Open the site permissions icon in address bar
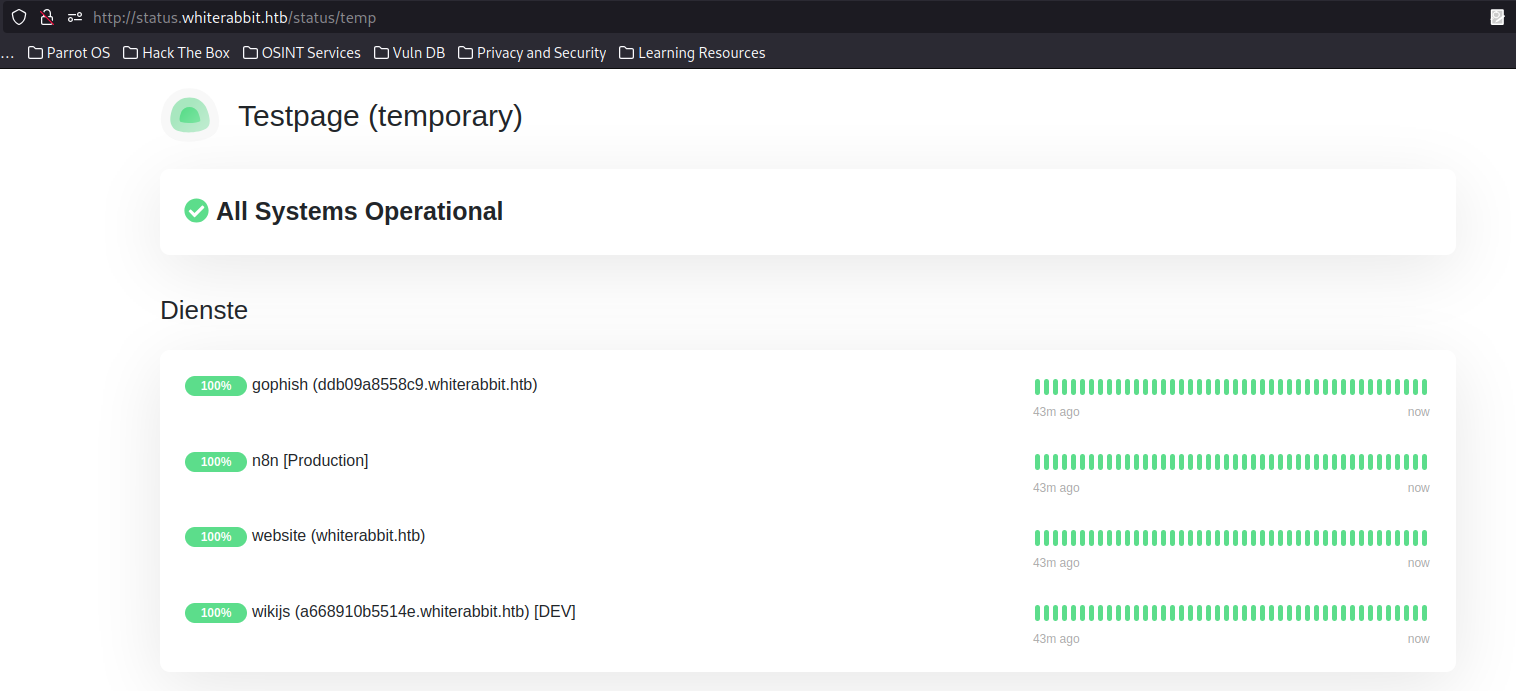Screen dimensions: 1516x691 pyautogui.click(x=75, y=17)
